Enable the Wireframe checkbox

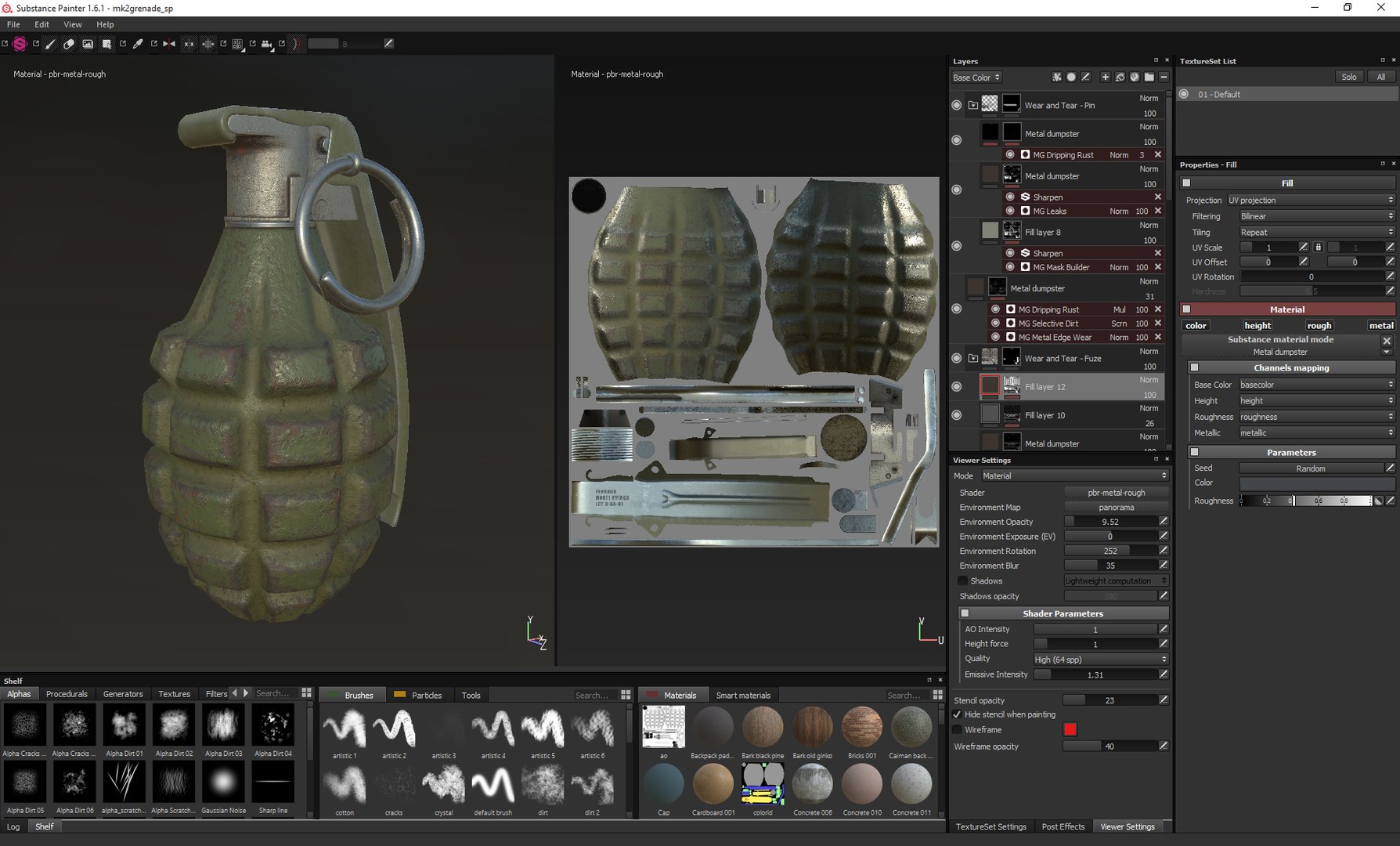coord(957,729)
